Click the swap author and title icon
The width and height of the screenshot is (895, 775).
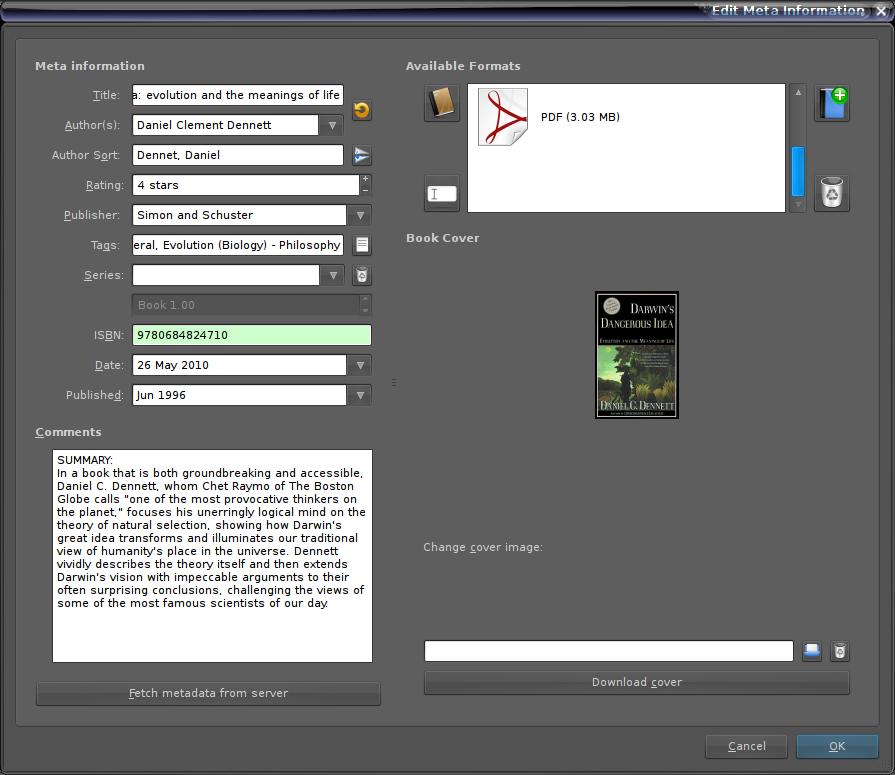tap(362, 110)
